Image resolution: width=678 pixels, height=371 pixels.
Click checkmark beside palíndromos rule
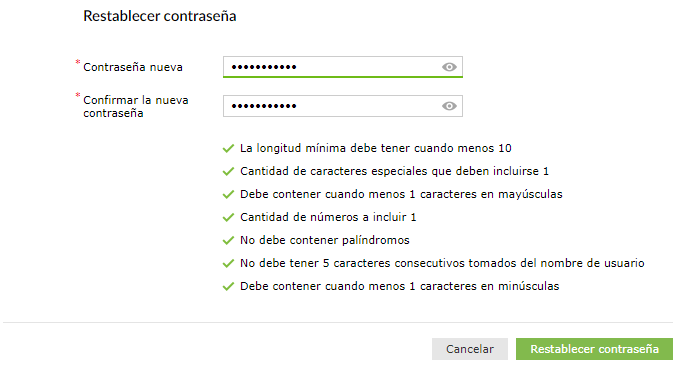228,240
